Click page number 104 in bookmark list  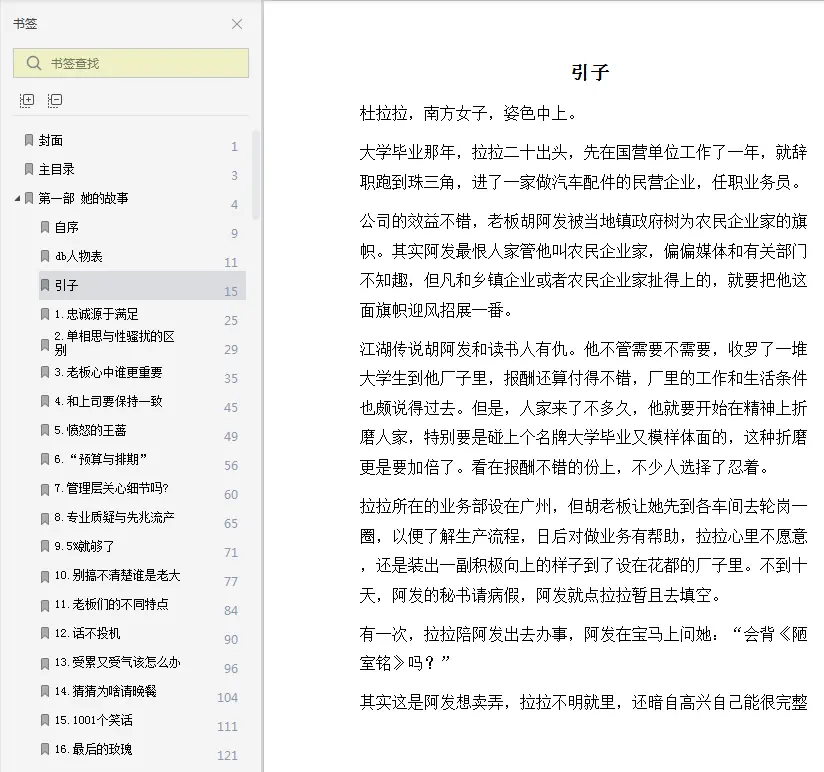(x=227, y=697)
